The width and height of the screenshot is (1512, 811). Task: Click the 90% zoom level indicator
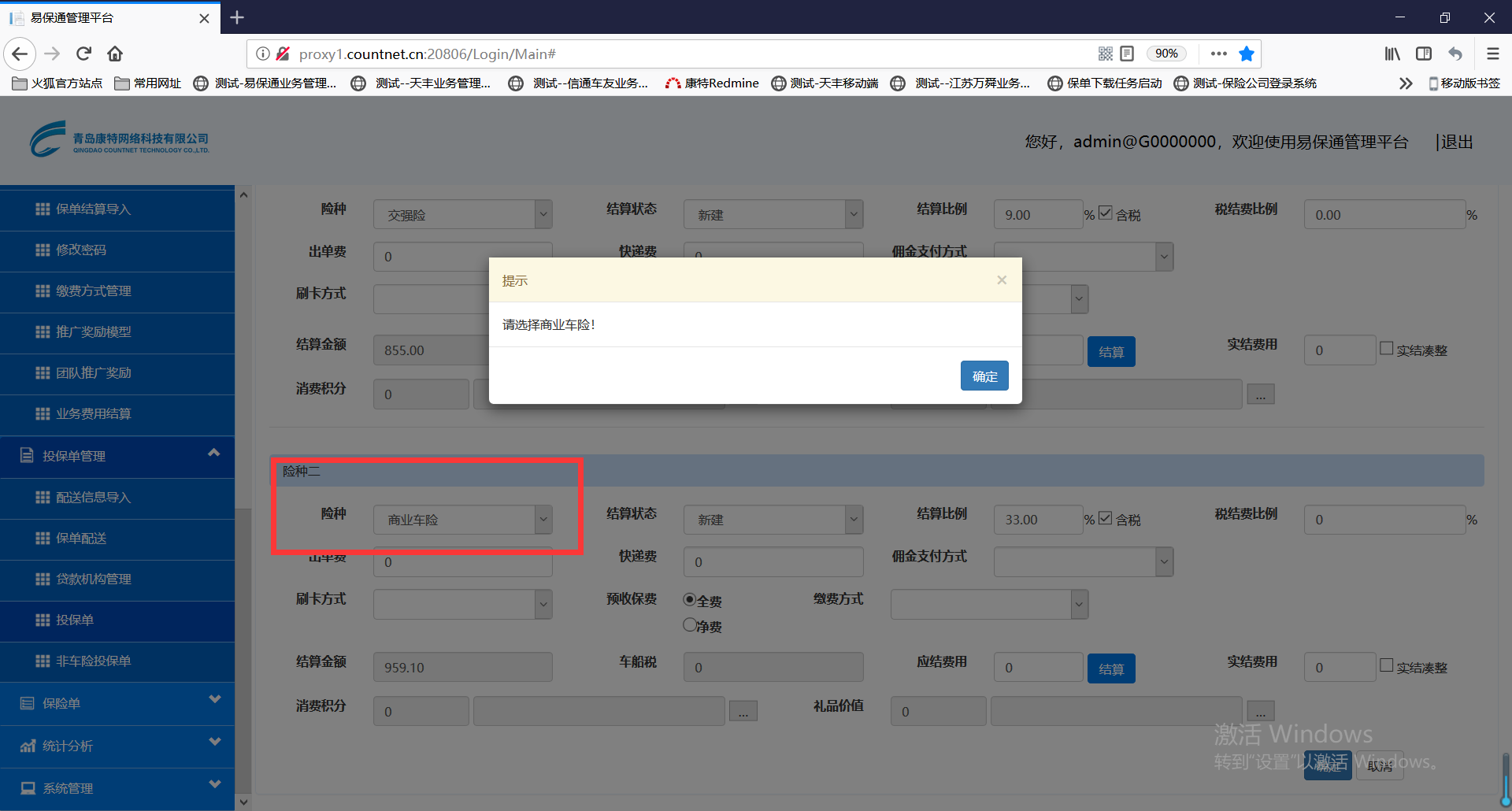tap(1166, 54)
